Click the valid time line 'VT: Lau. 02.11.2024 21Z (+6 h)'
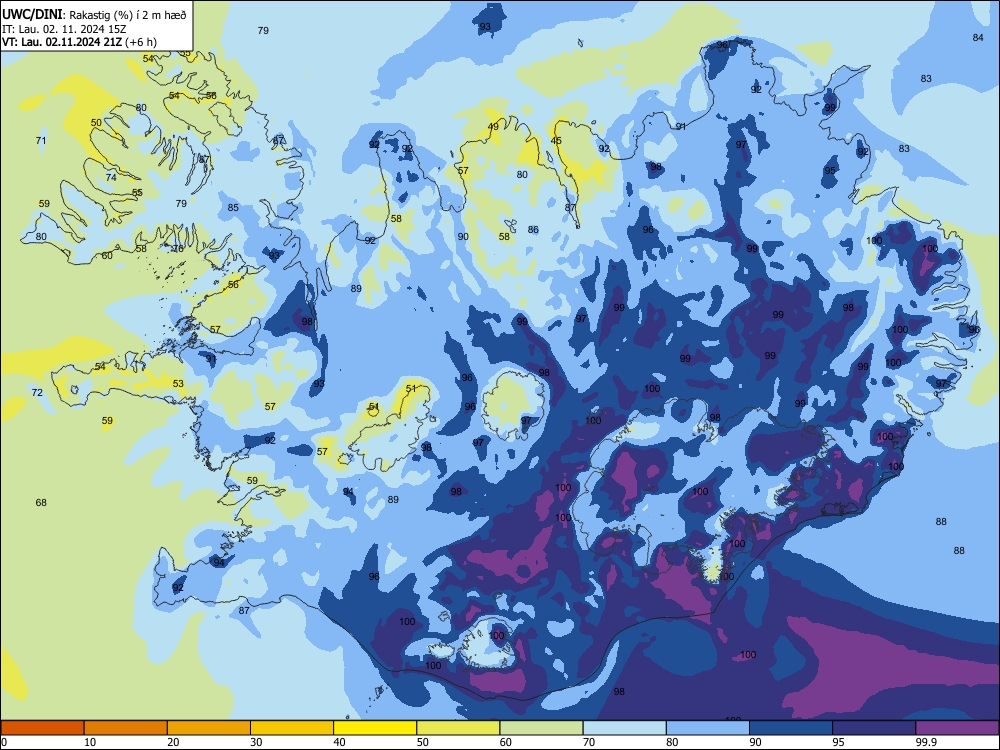Image resolution: width=1000 pixels, height=750 pixels. pyautogui.click(x=79, y=42)
